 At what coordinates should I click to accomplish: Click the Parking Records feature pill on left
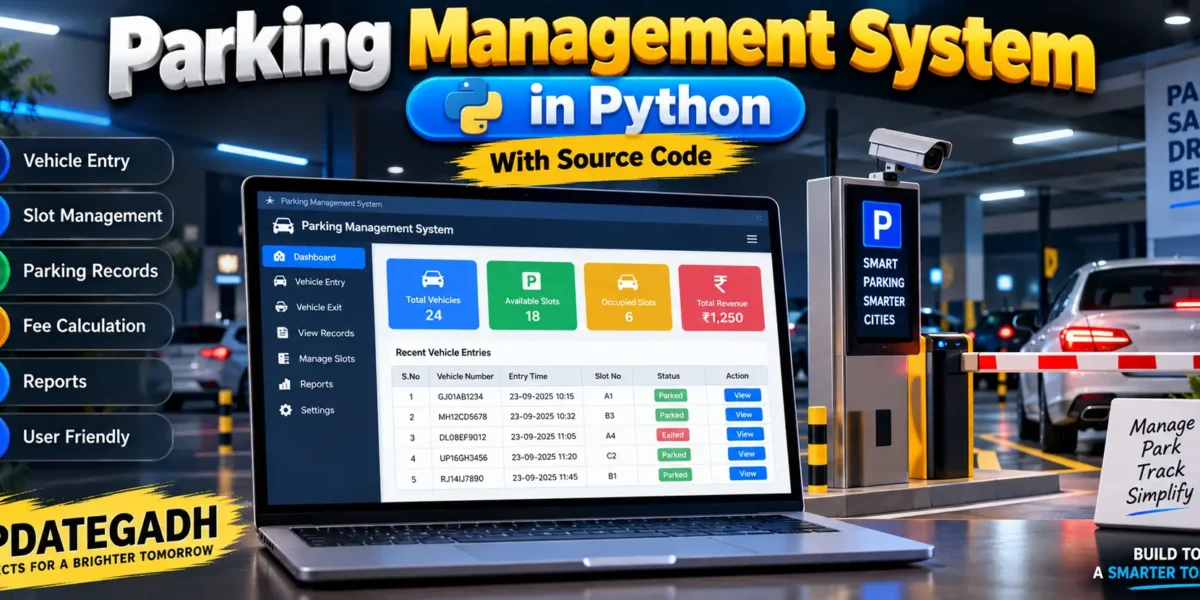coord(87,271)
